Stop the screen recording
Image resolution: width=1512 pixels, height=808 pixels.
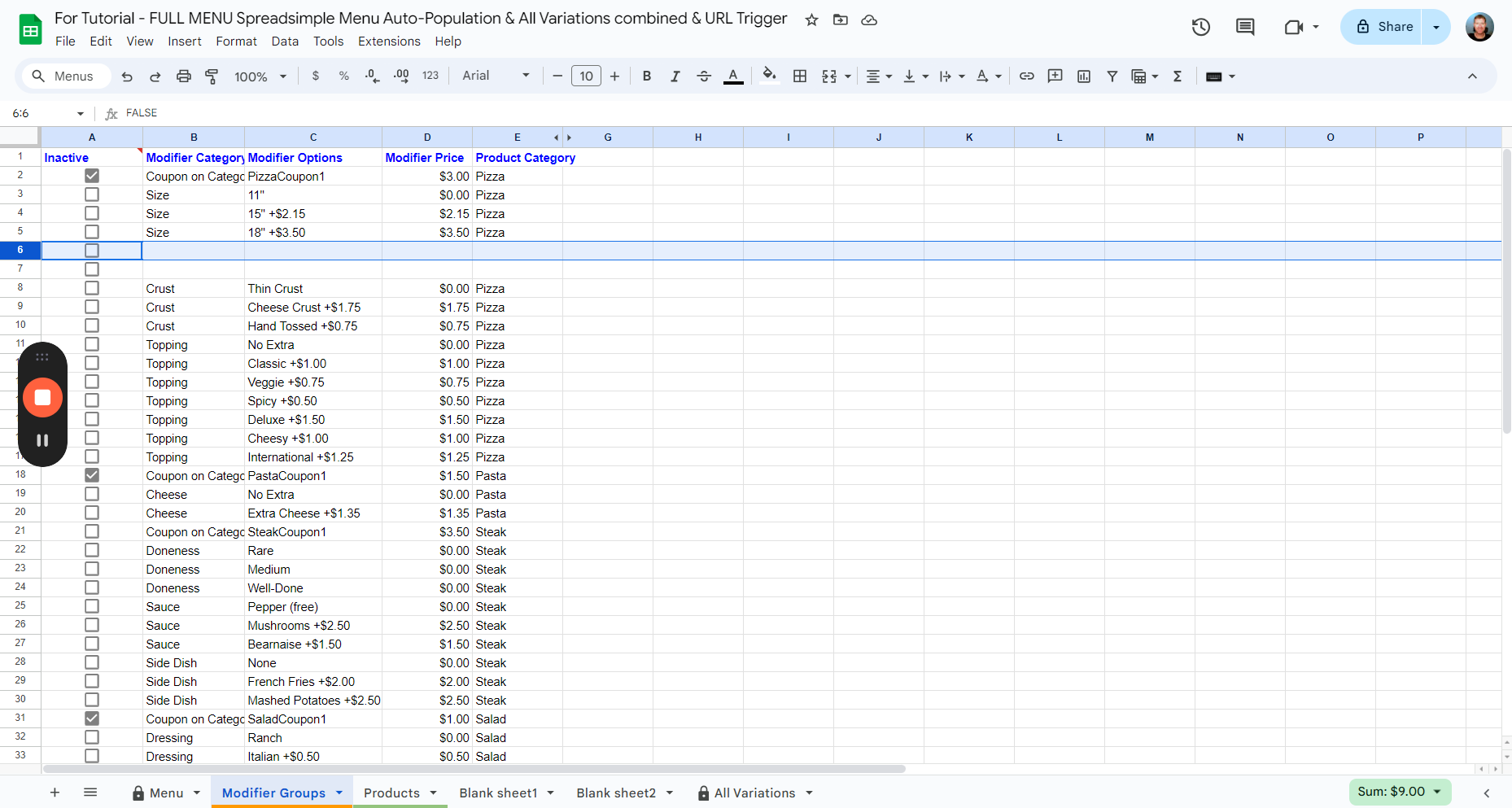pyautogui.click(x=42, y=397)
